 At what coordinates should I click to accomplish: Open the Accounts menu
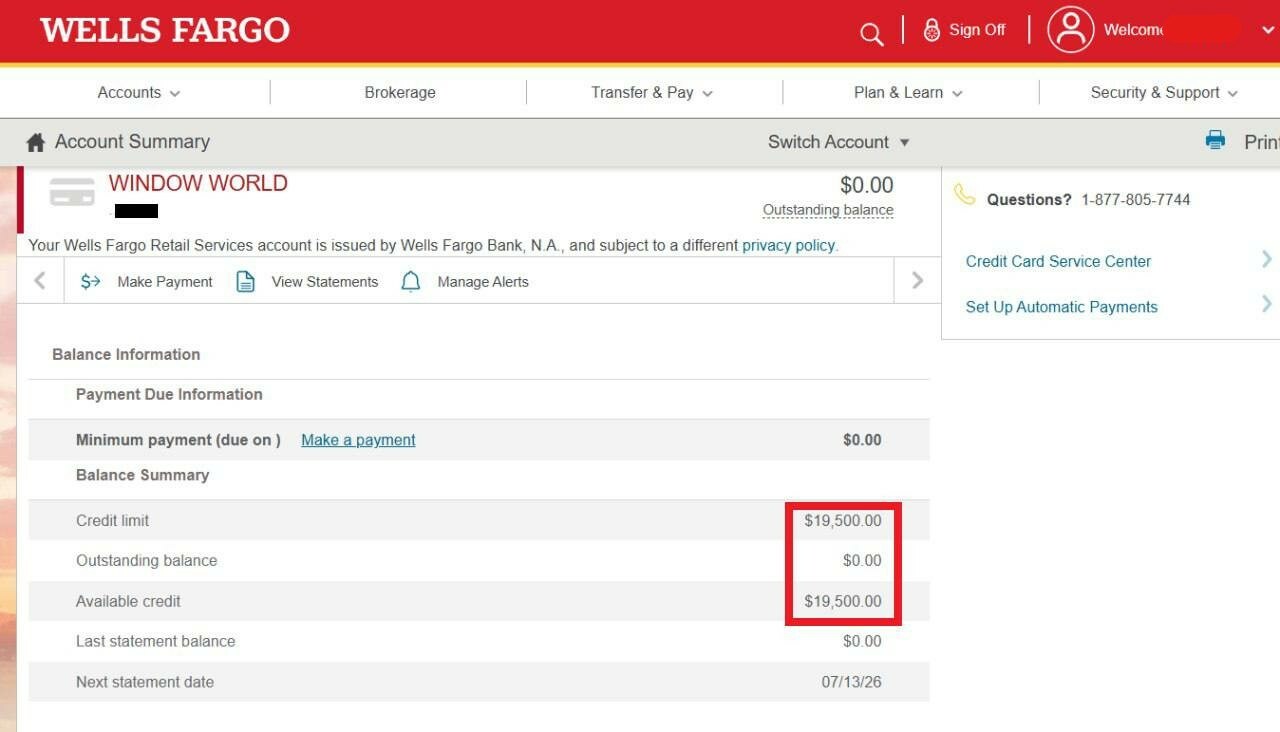coord(139,92)
